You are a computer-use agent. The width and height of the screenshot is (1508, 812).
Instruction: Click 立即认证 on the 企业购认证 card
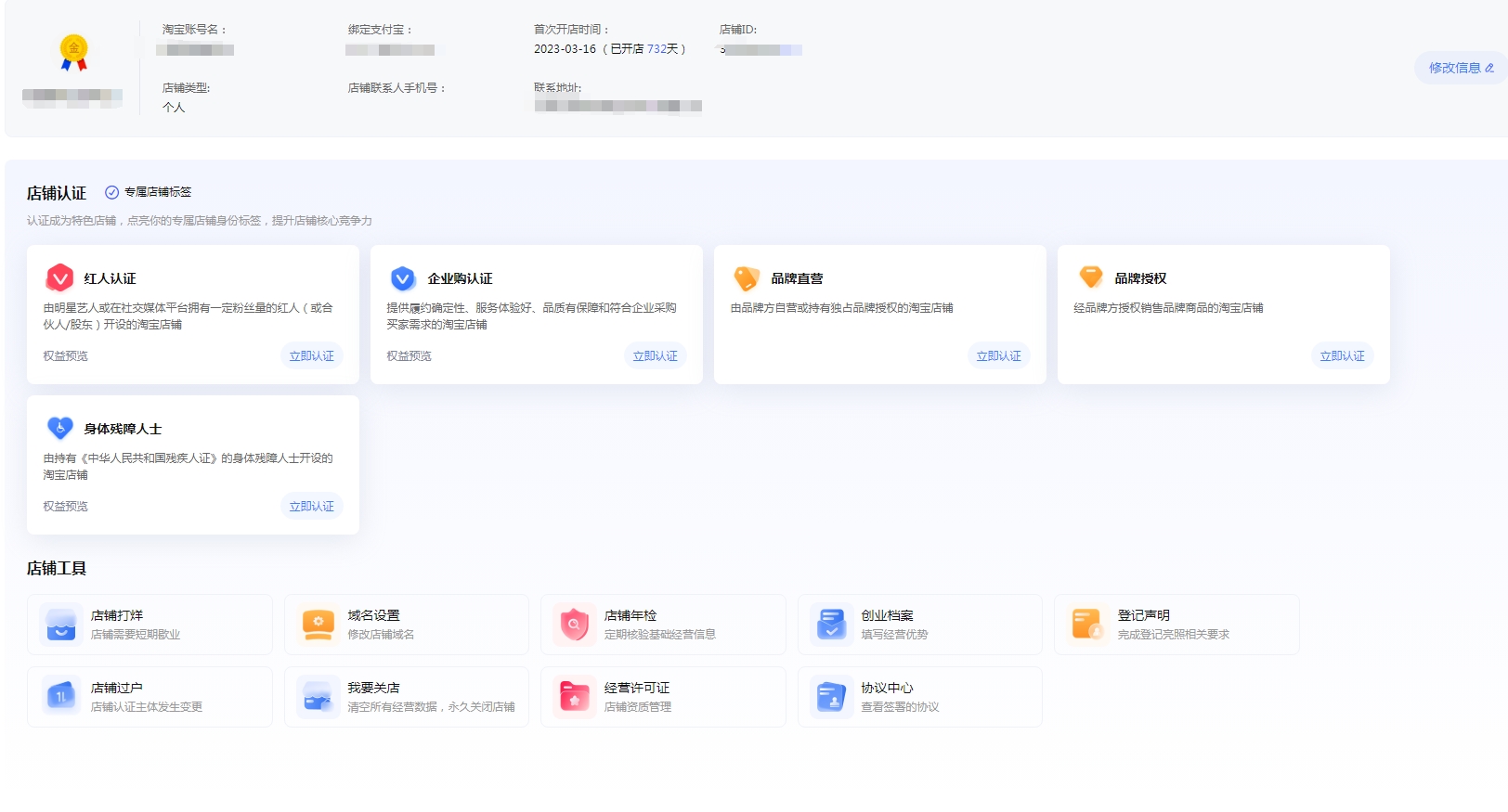click(x=656, y=356)
